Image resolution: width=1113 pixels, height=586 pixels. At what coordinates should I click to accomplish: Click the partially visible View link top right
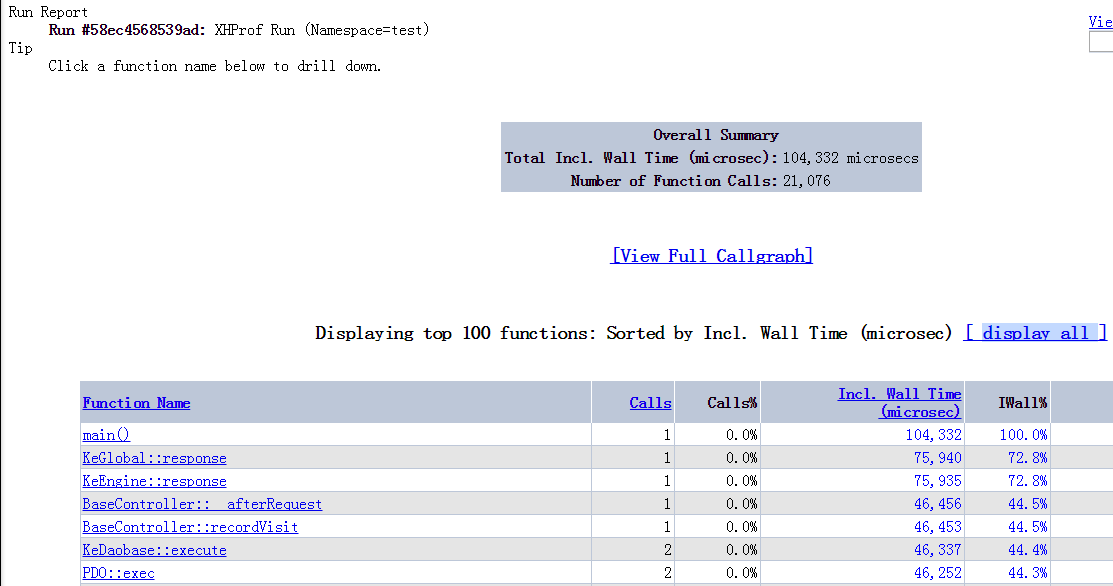pyautogui.click(x=1100, y=22)
